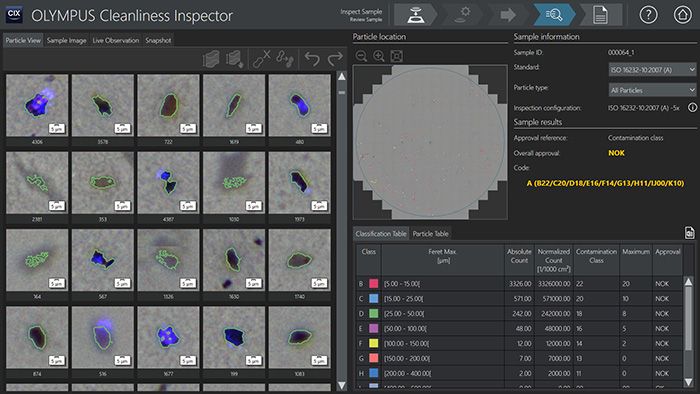The image size is (700, 394).
Task: Select particle thumbnail 4306
Action: pyautogui.click(x=37, y=106)
